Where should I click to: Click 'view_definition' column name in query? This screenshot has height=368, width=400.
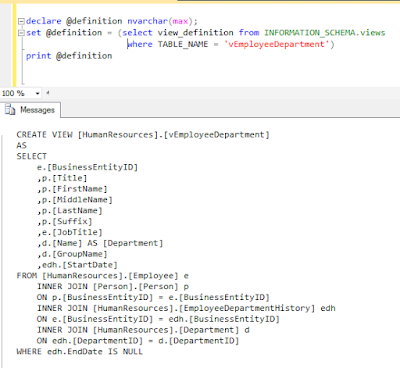[x=195, y=33]
